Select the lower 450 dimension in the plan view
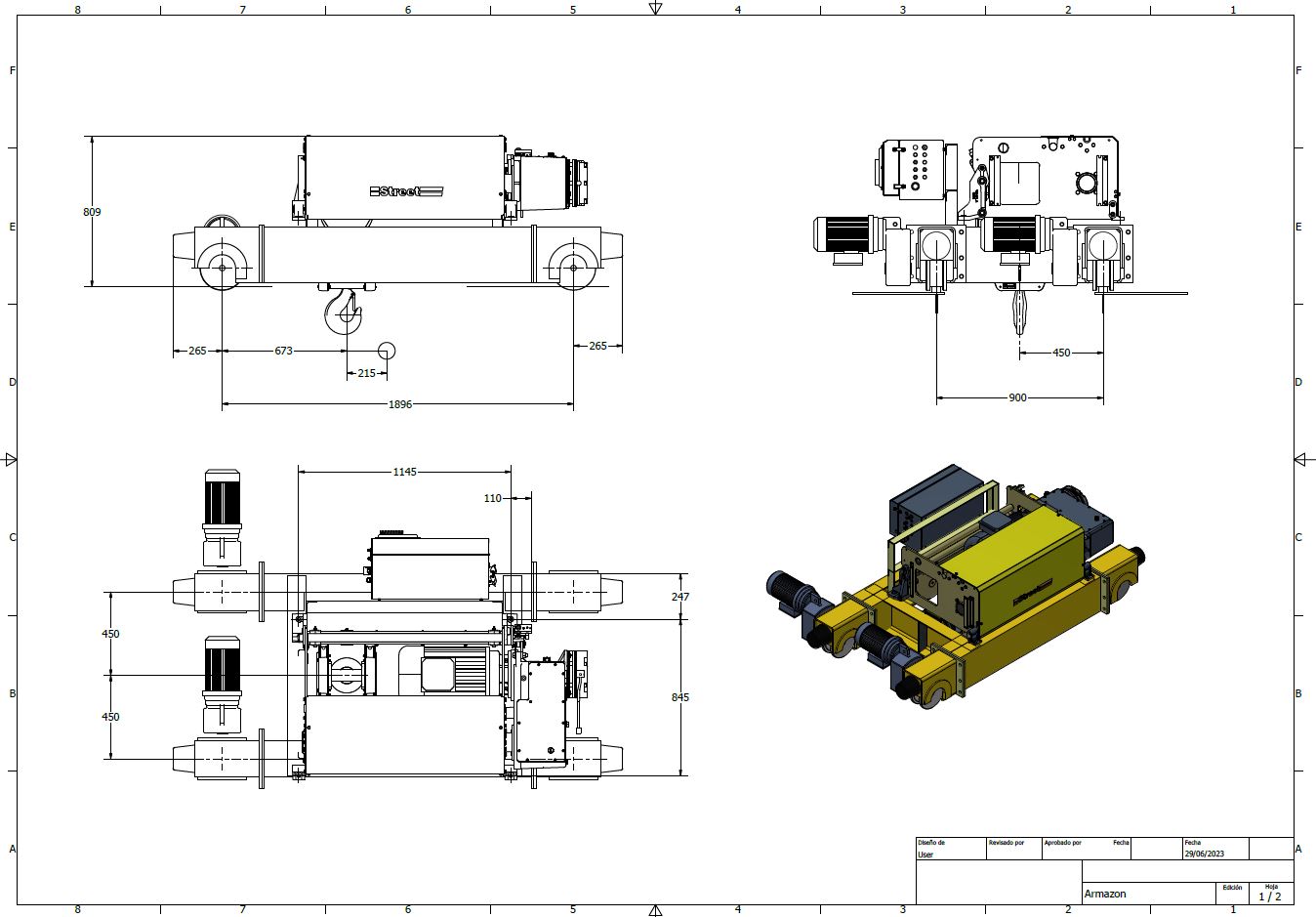1316x917 pixels. 110,717
